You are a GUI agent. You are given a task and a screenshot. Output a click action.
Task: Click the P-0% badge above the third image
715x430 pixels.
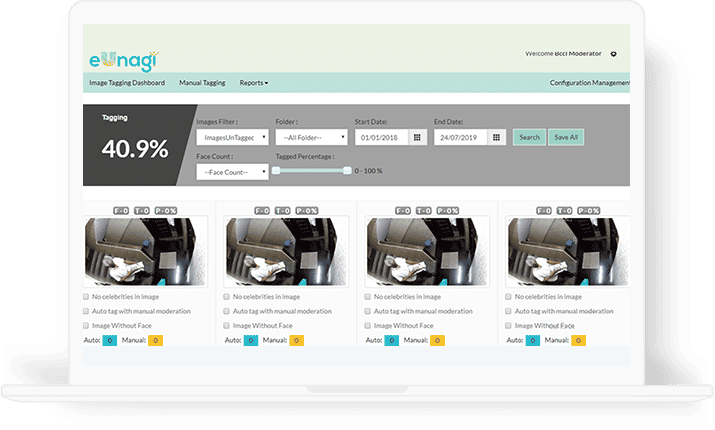point(448,211)
